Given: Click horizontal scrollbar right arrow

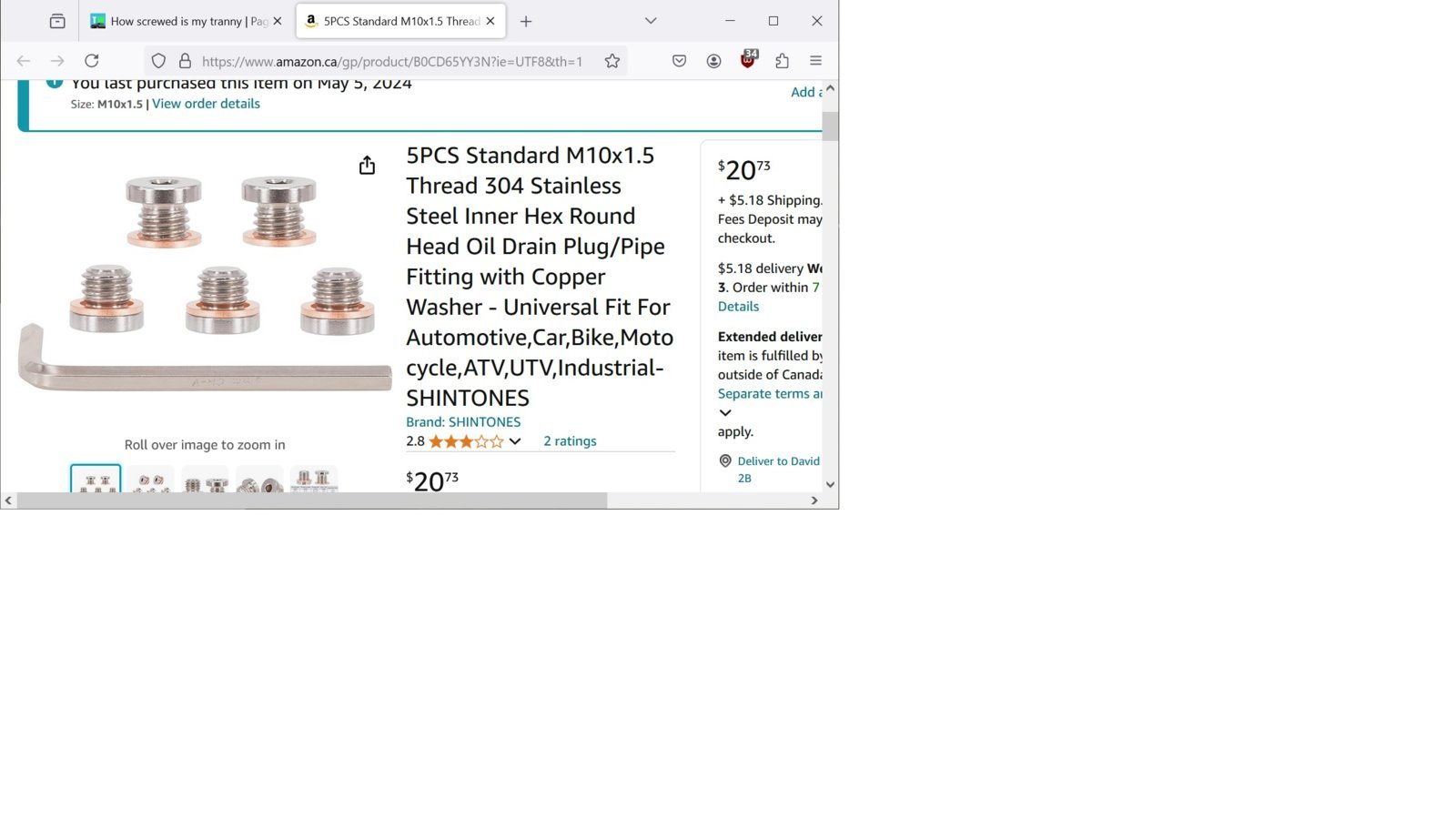Looking at the screenshot, I should (x=814, y=500).
